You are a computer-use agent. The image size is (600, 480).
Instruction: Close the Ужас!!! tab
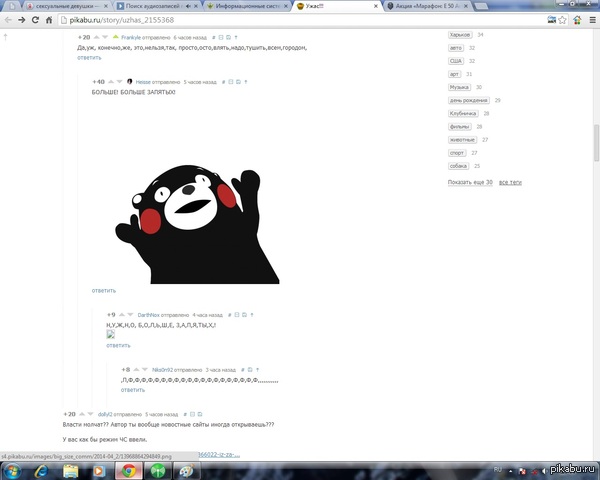click(x=376, y=6)
